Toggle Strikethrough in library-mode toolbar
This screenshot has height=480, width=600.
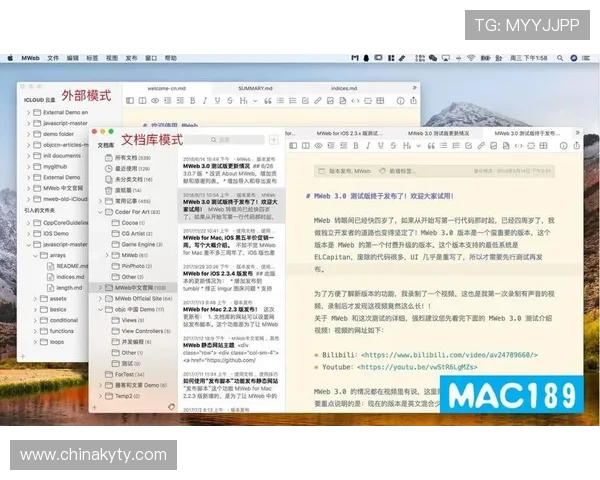pos(393,146)
